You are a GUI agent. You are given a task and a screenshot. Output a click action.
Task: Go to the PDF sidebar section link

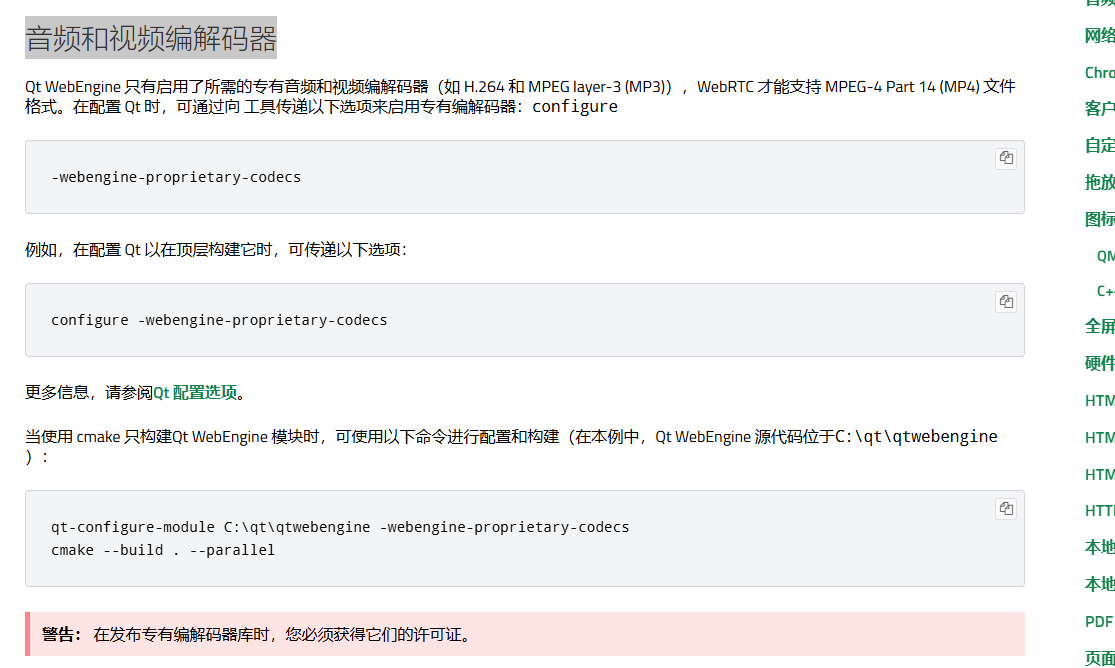coord(1099,622)
